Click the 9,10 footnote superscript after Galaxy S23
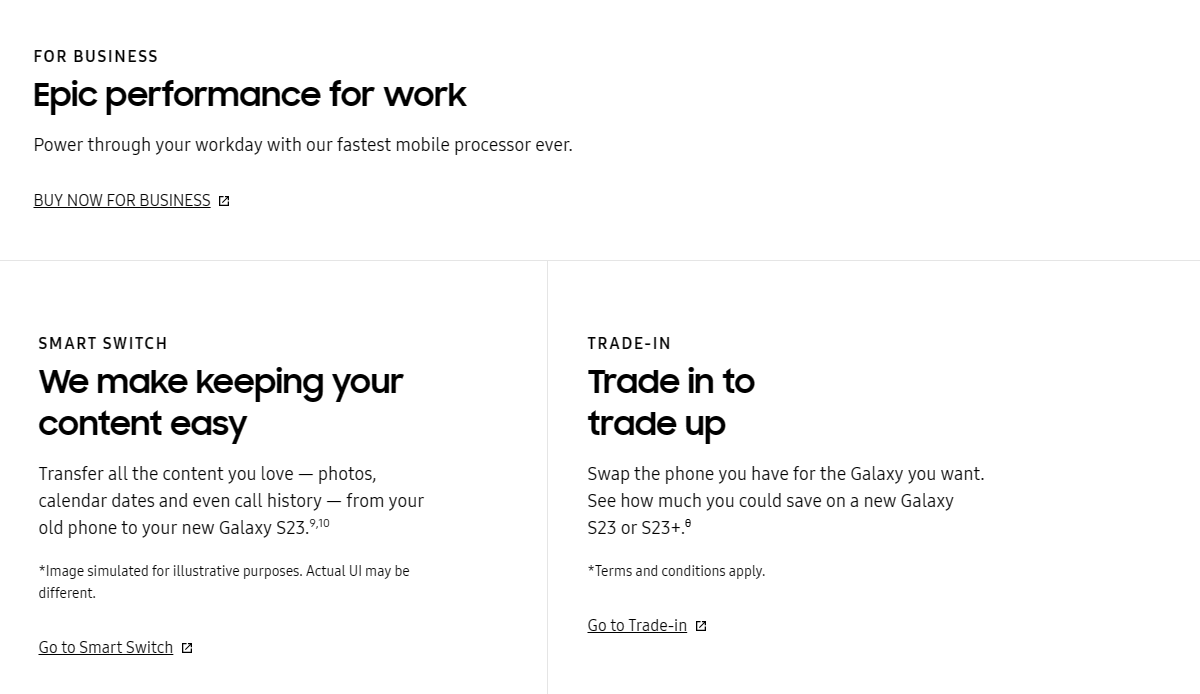1200x694 pixels. [320, 523]
